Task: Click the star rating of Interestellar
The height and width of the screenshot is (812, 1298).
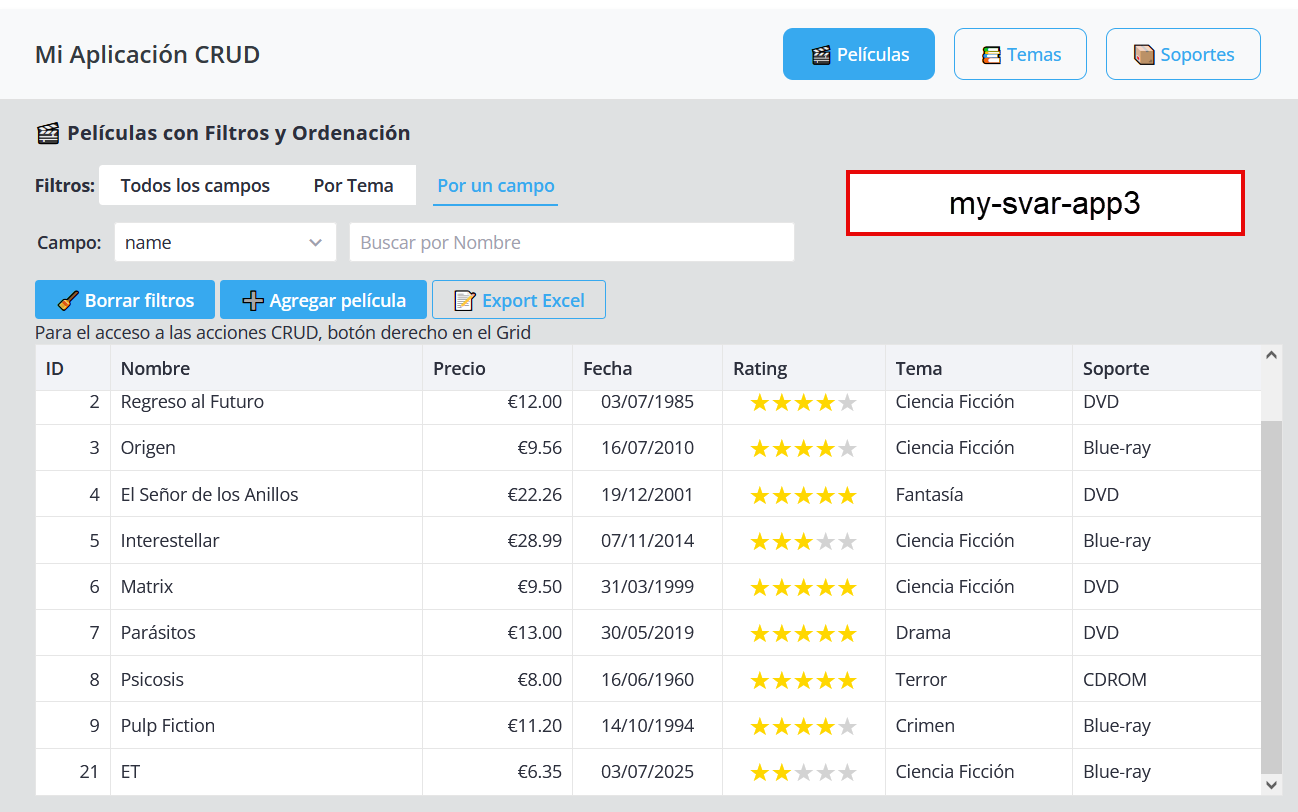Action: 804,541
